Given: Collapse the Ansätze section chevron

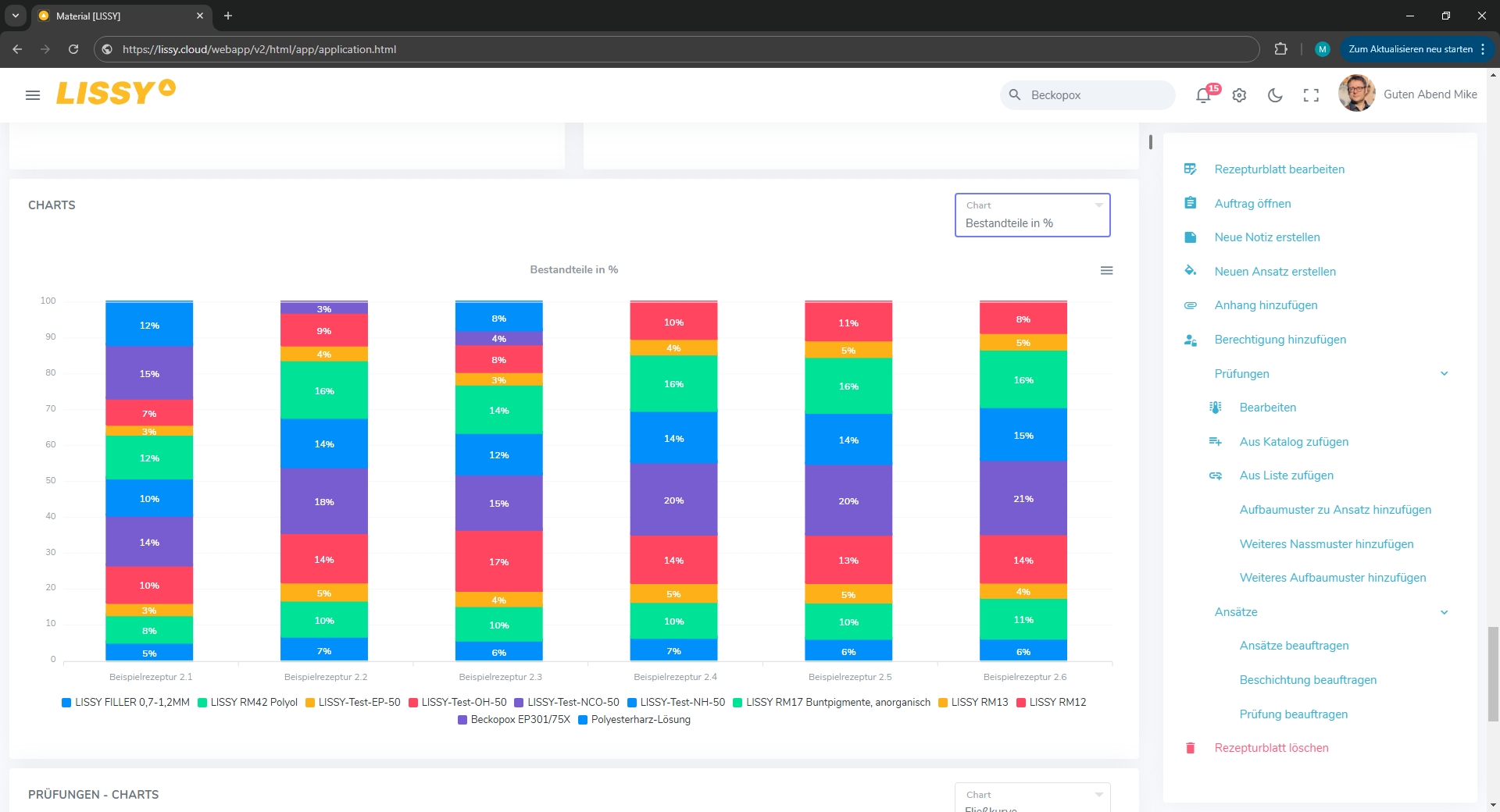Looking at the screenshot, I should tap(1445, 612).
